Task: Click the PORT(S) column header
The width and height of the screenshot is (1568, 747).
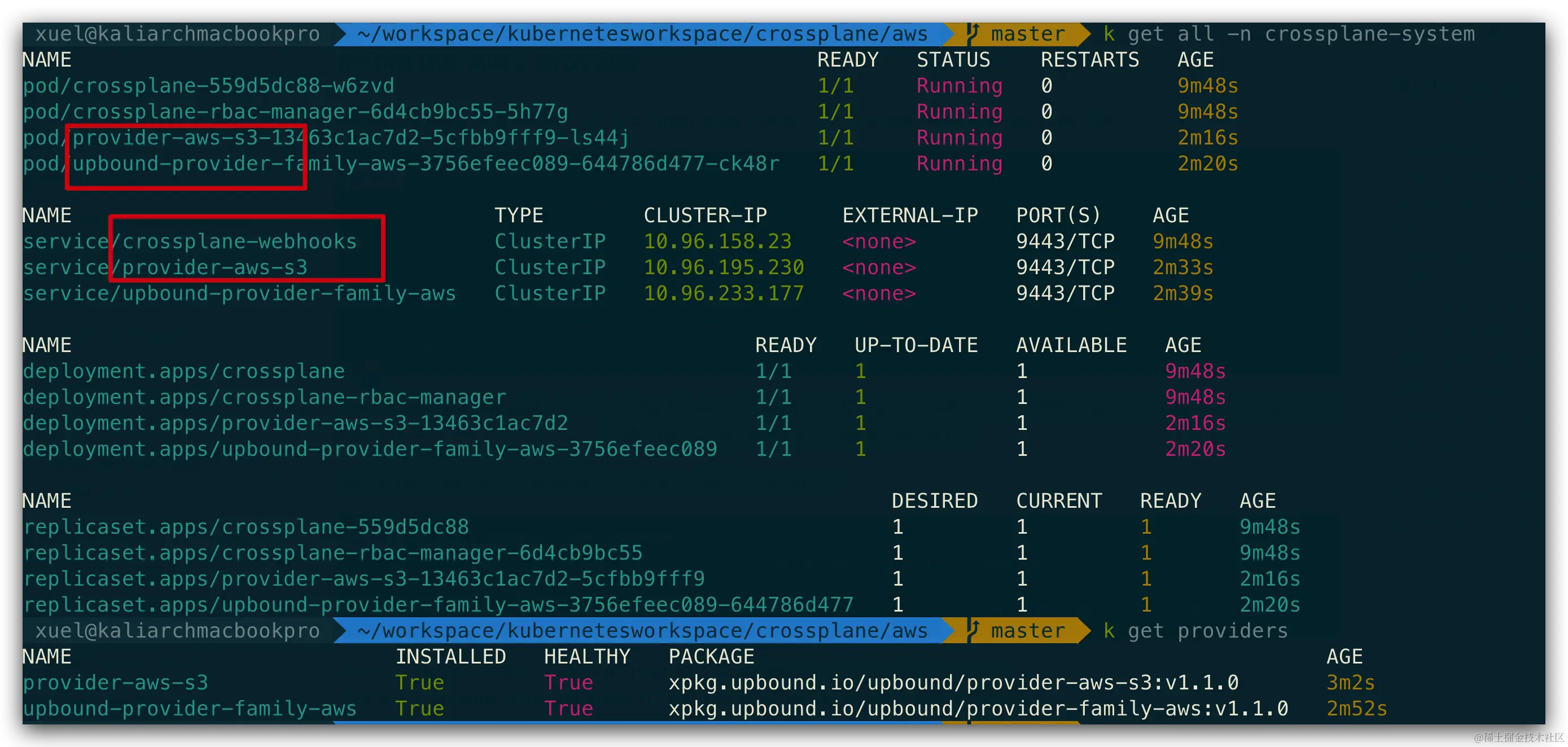Action: [x=1059, y=216]
